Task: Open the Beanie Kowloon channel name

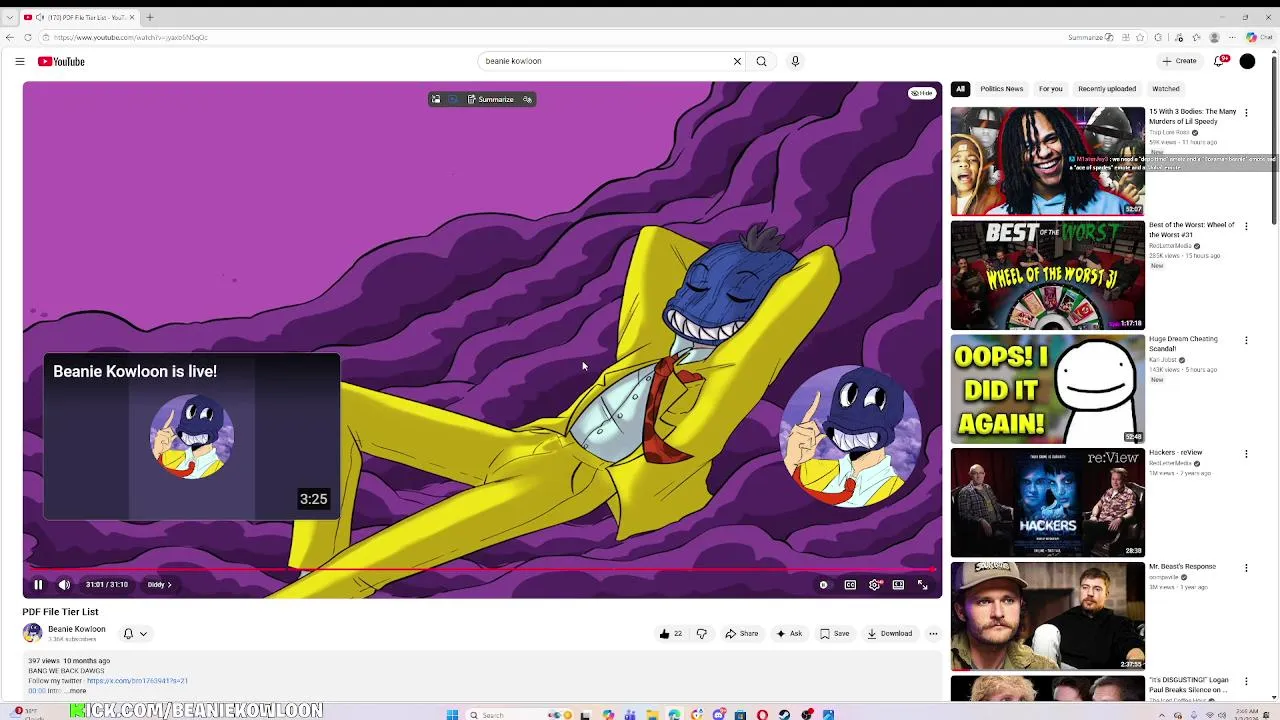Action: click(x=77, y=629)
